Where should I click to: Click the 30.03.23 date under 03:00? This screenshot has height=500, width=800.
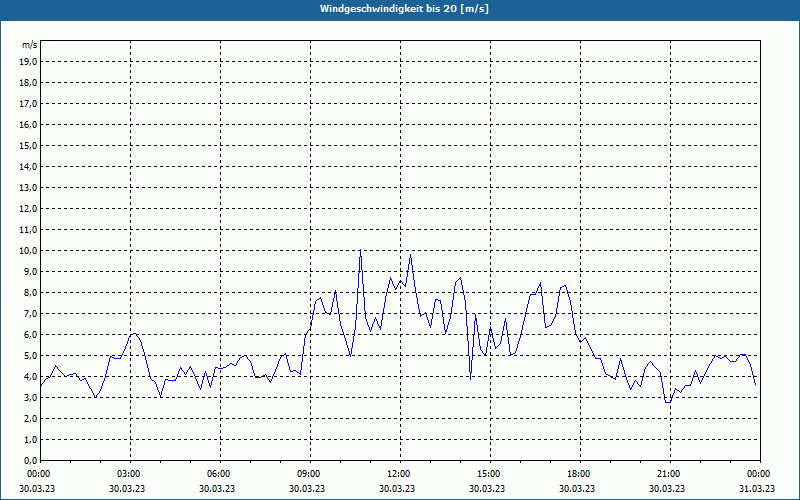[127, 488]
